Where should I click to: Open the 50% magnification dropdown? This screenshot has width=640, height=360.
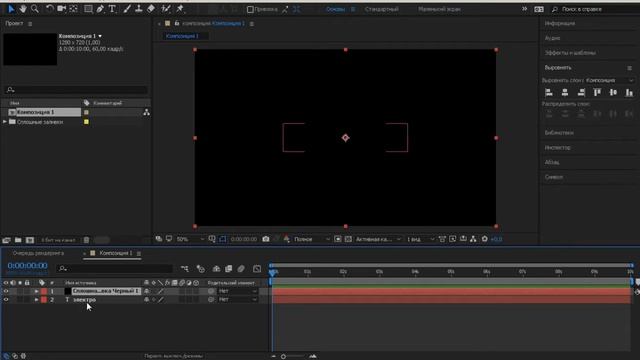[x=190, y=239]
